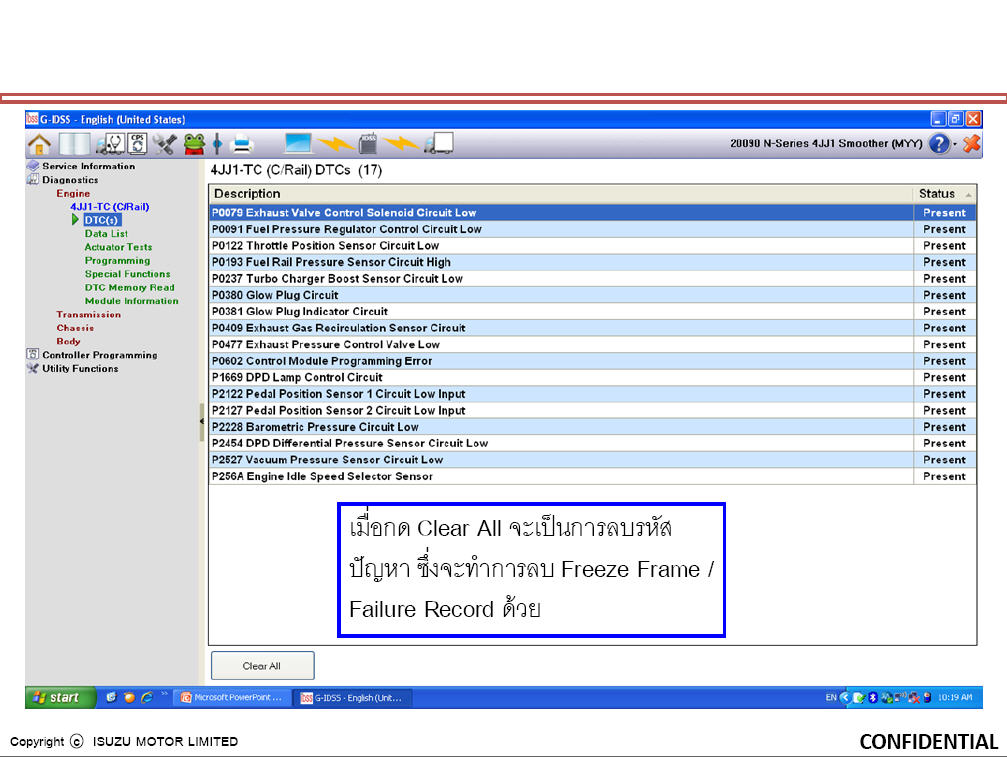Select P0409 Exhaust Gas Recirculation Sensor row
The width and height of the screenshot is (1007, 757).
tap(592, 328)
